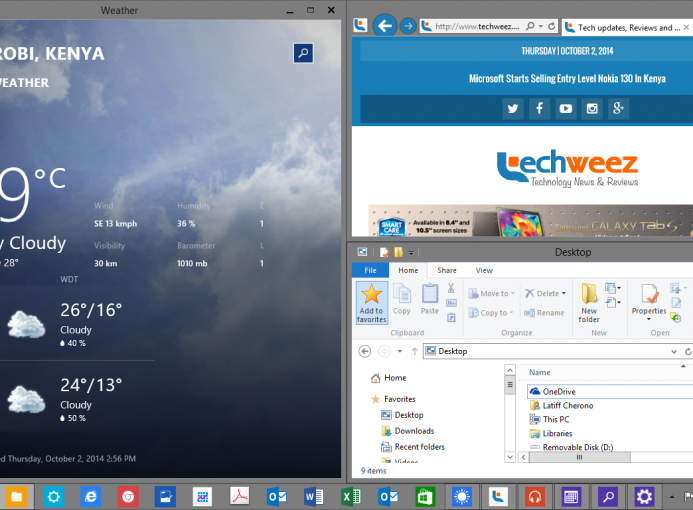Image resolution: width=693 pixels, height=510 pixels.
Task: Click the file list horizontal scrollbar thumb
Action: (579, 457)
